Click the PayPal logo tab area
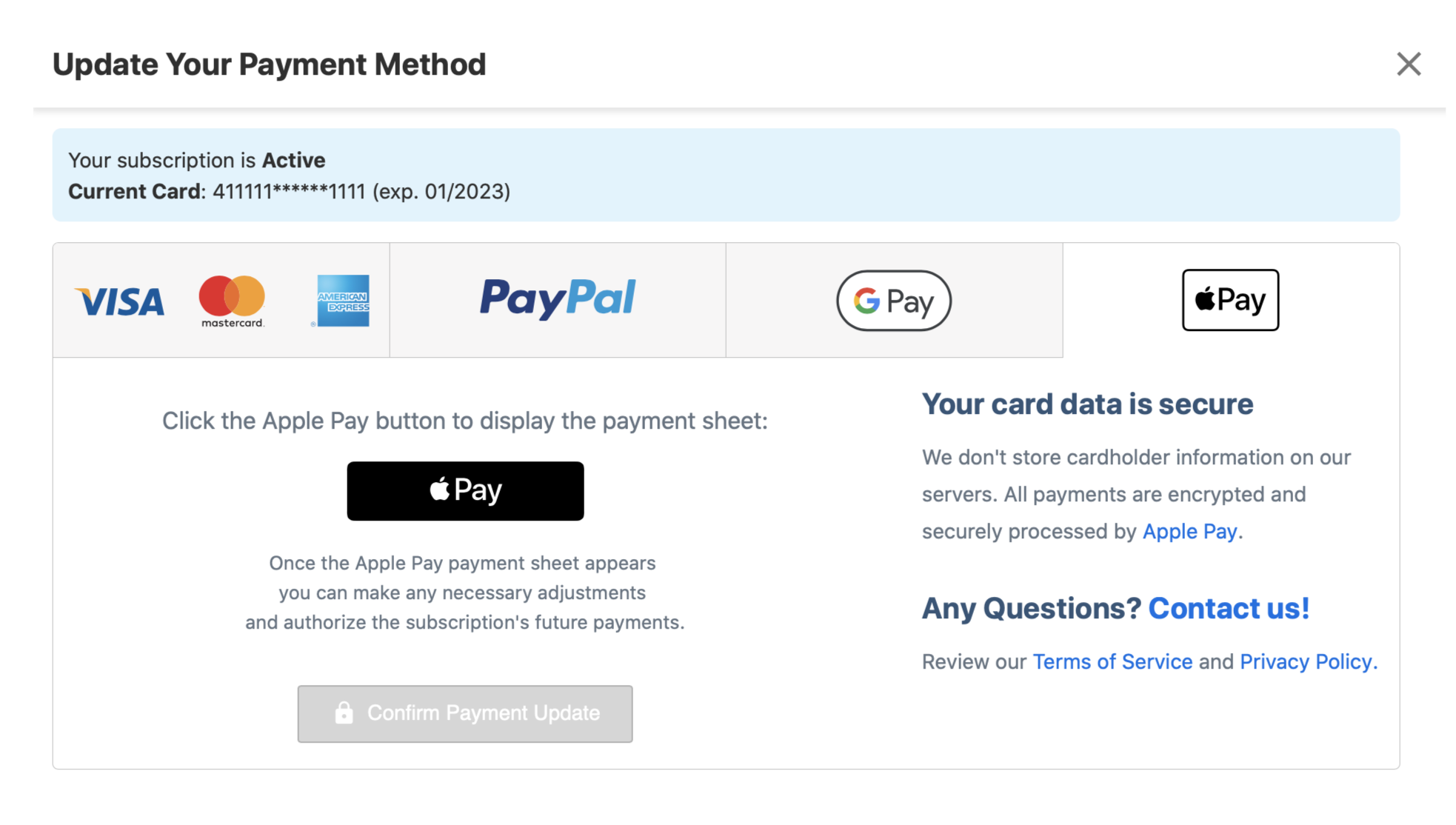Screen dimensions: 1456x825 (558, 300)
